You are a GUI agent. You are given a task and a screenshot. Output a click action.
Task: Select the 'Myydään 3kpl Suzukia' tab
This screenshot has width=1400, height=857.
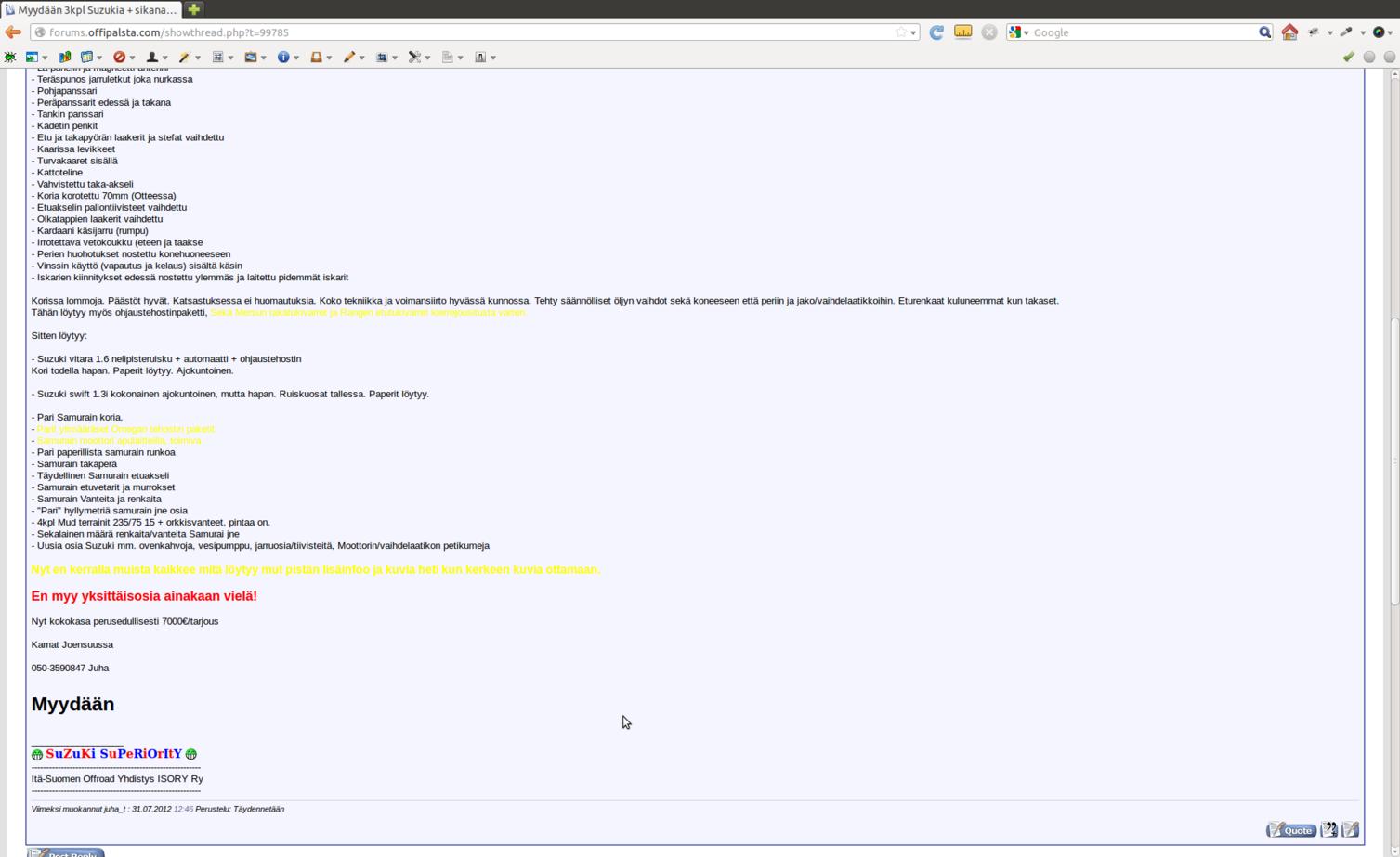(91, 9)
